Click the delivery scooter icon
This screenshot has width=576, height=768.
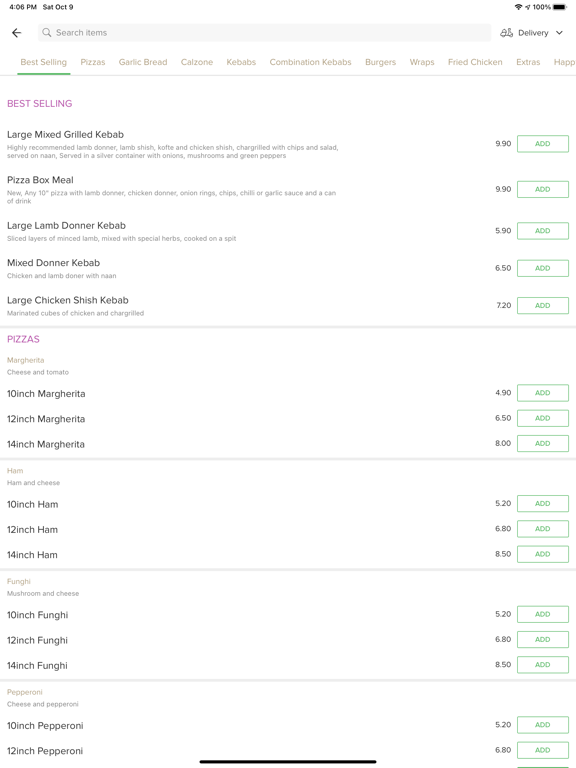506,33
